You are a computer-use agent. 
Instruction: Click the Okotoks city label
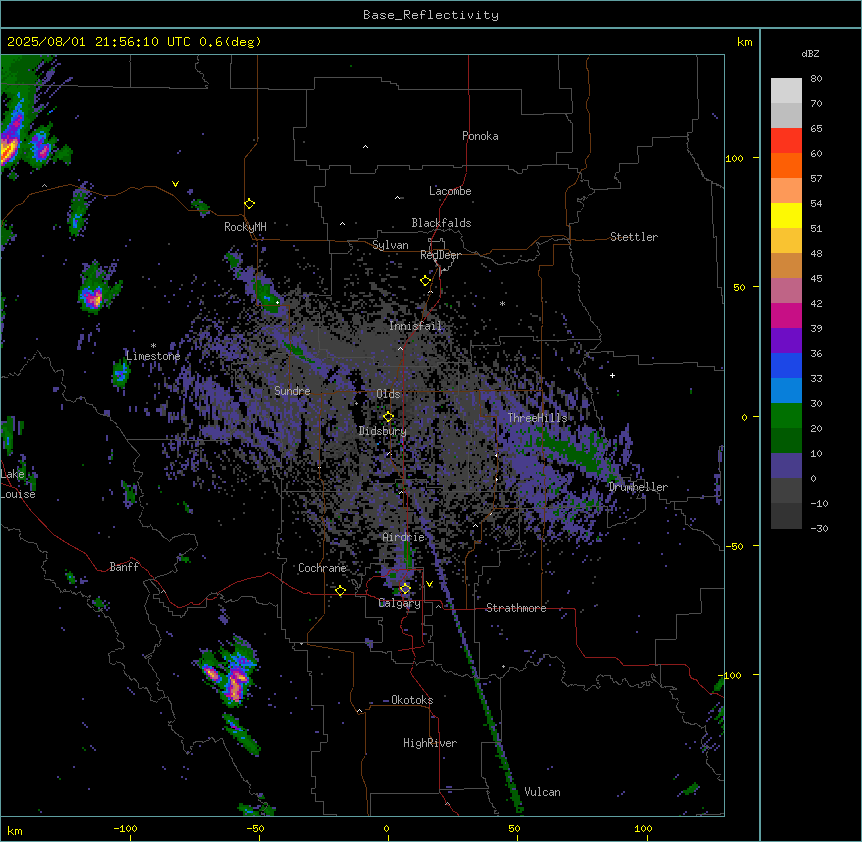[x=412, y=700]
